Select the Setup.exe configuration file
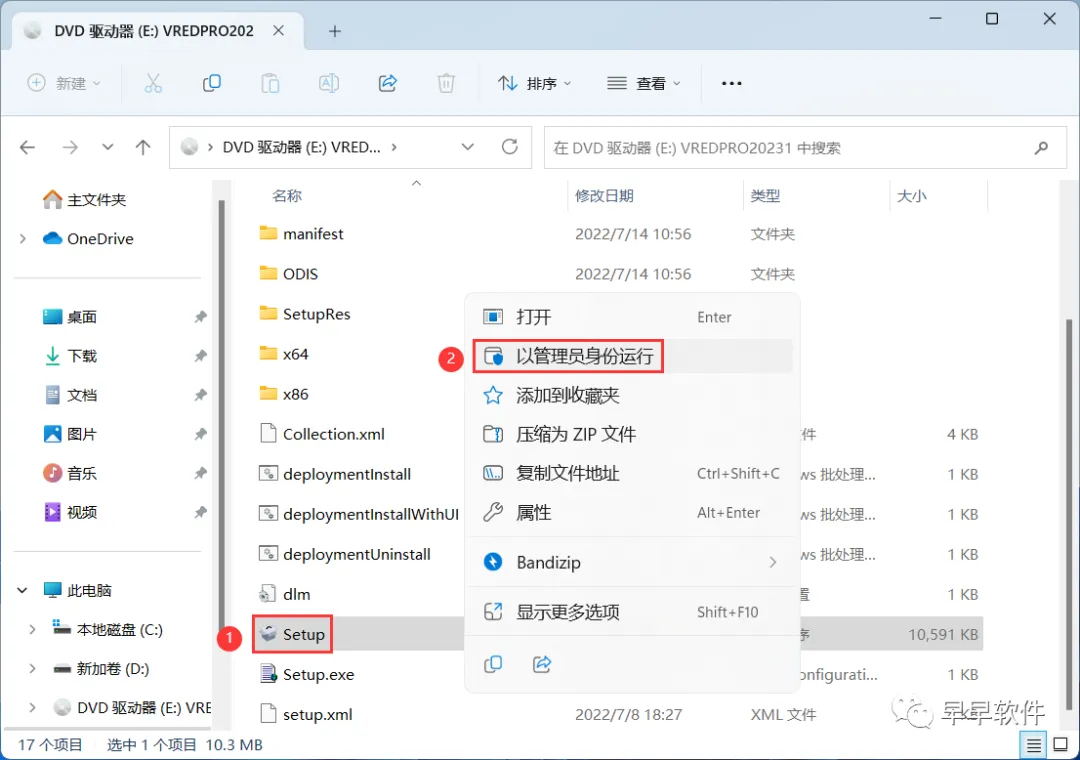Image resolution: width=1080 pixels, height=760 pixels. pos(307,674)
